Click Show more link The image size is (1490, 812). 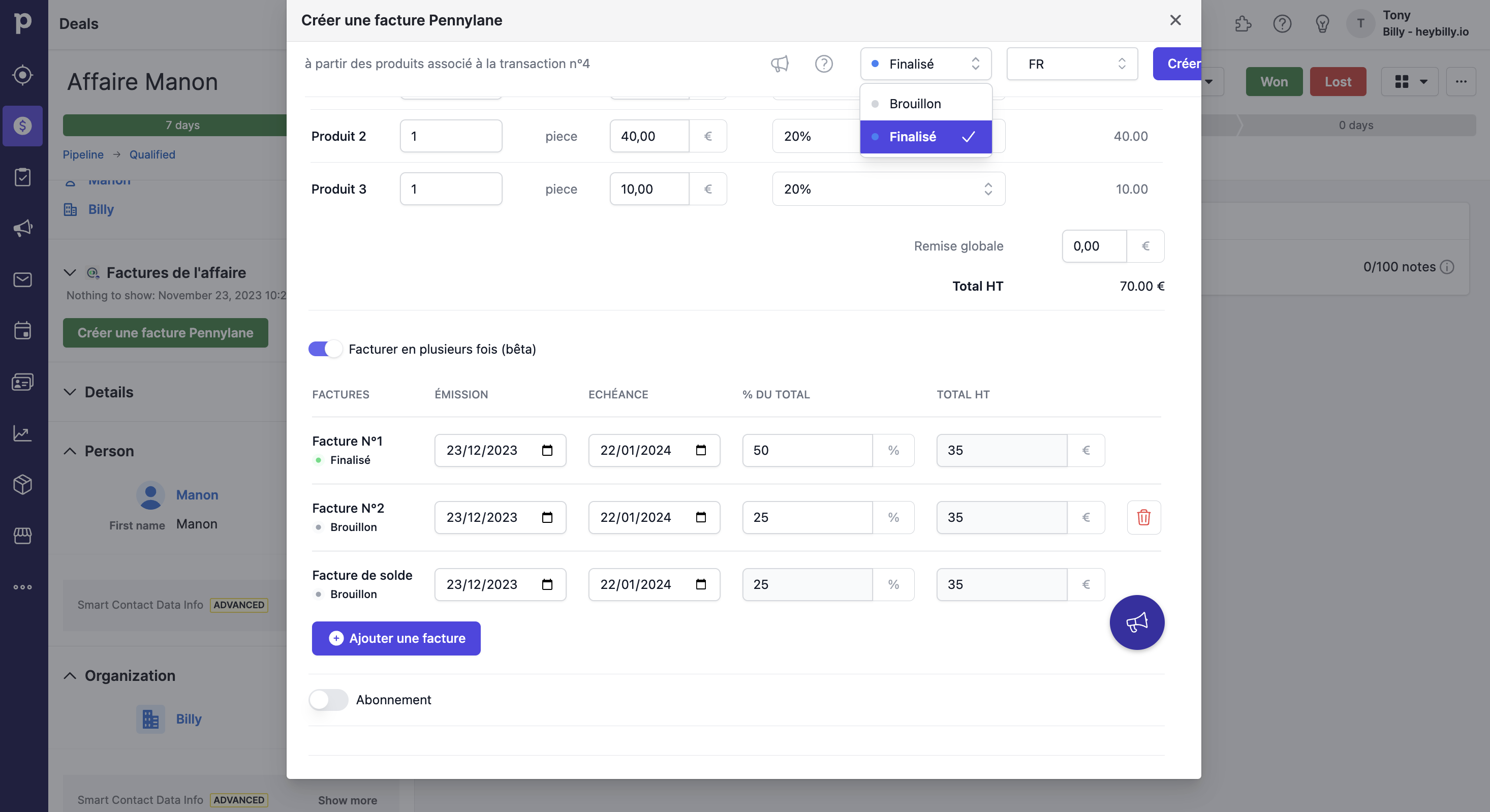point(347,800)
